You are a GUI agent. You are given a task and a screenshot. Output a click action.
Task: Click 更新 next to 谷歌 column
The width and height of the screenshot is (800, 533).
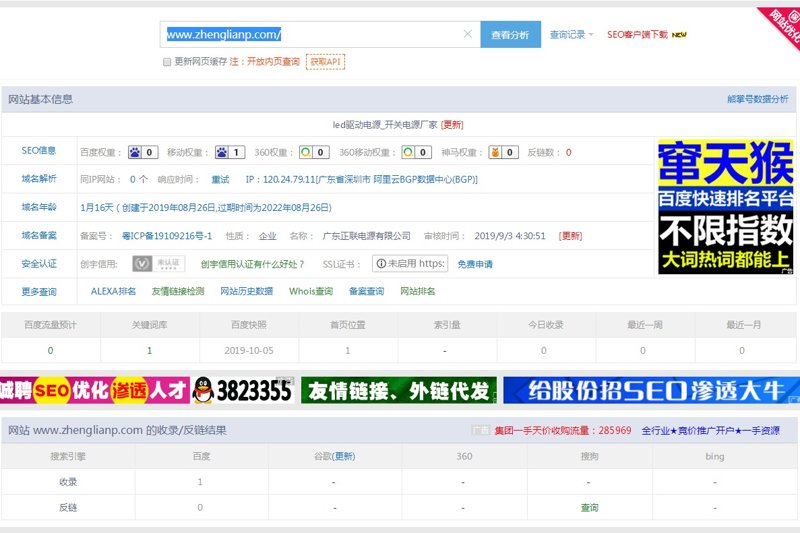click(x=344, y=456)
